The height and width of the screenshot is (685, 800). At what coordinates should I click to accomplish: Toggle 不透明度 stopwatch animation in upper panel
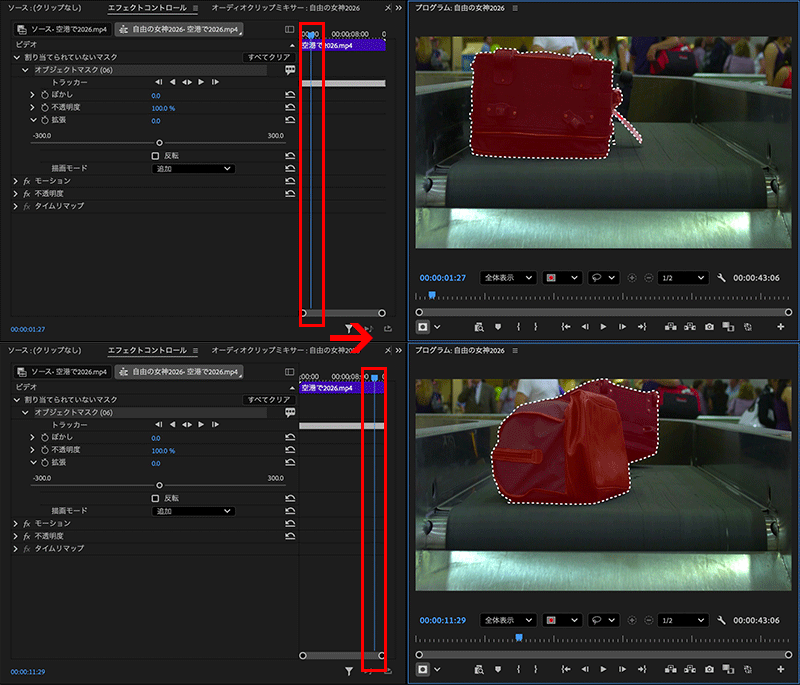coord(45,108)
